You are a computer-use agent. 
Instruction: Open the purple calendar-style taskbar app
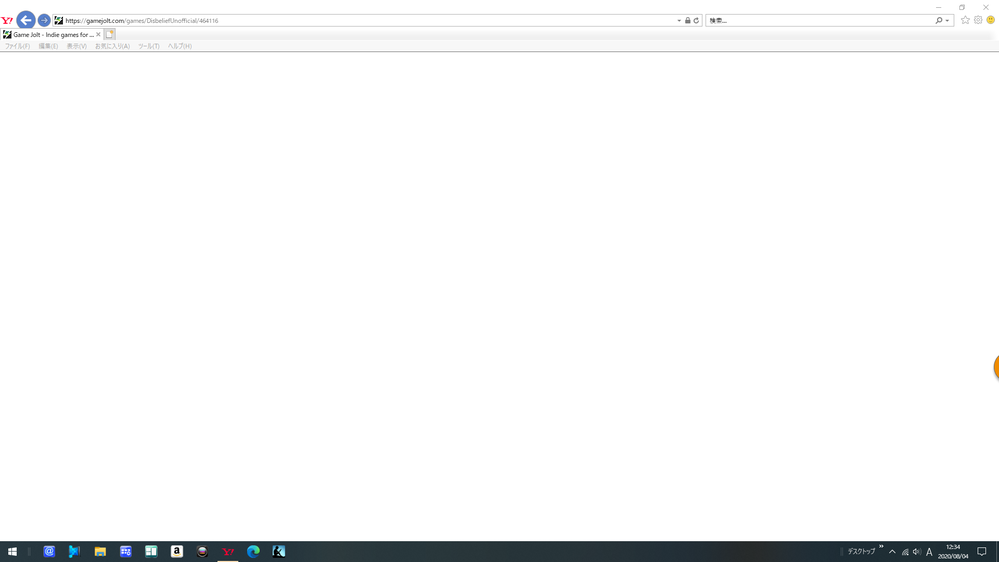point(126,552)
